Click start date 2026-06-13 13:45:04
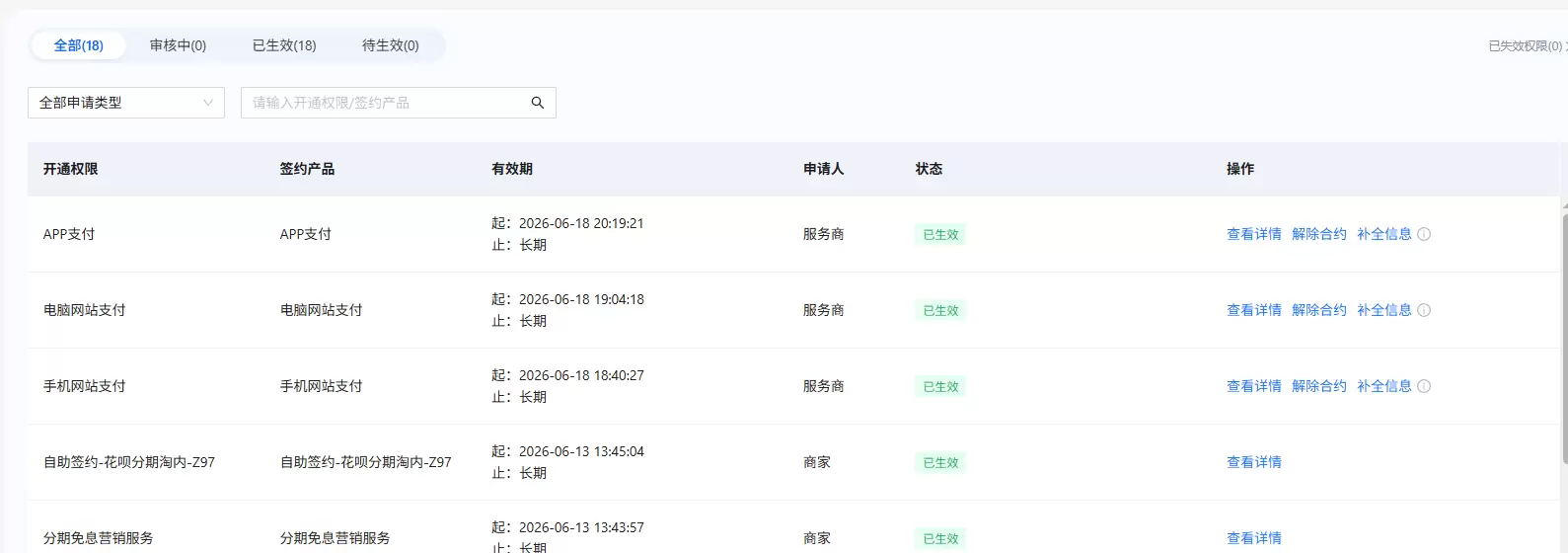Viewport: 1568px width, 553px height. 581,451
